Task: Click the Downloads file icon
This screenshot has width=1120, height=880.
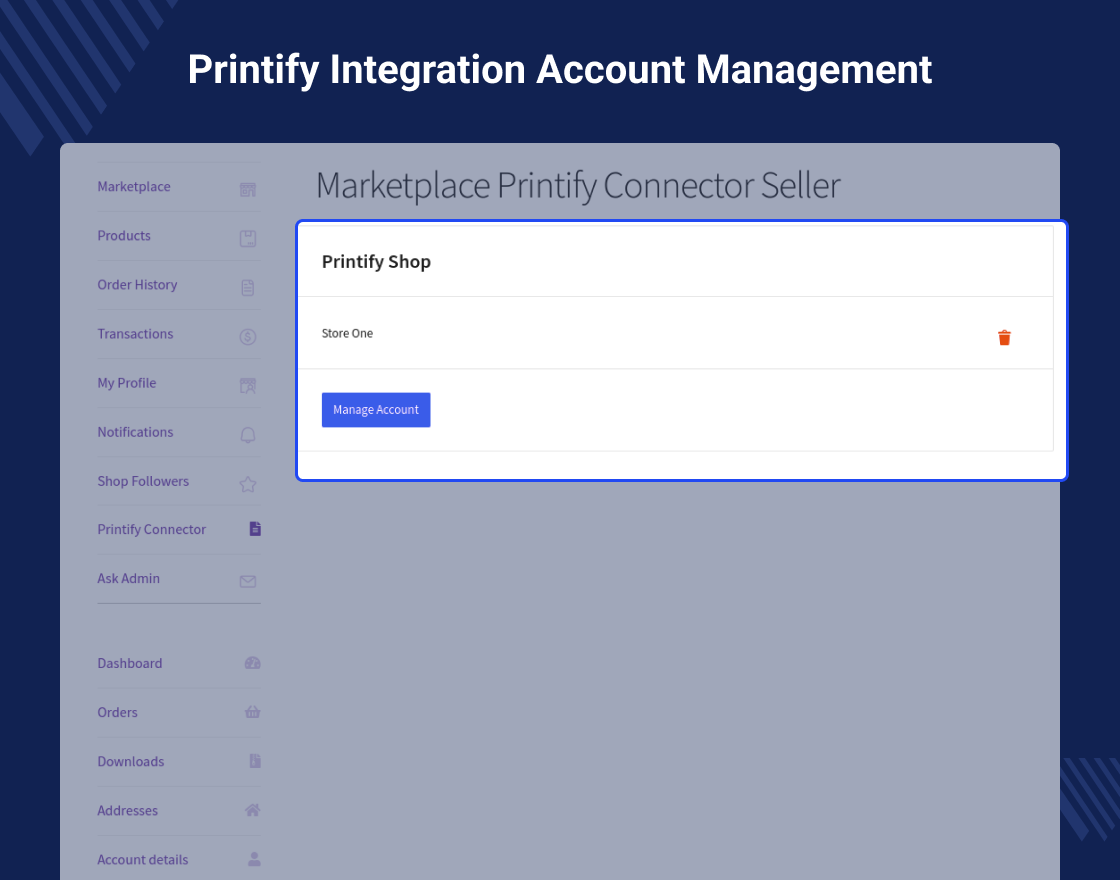Action: tap(255, 761)
